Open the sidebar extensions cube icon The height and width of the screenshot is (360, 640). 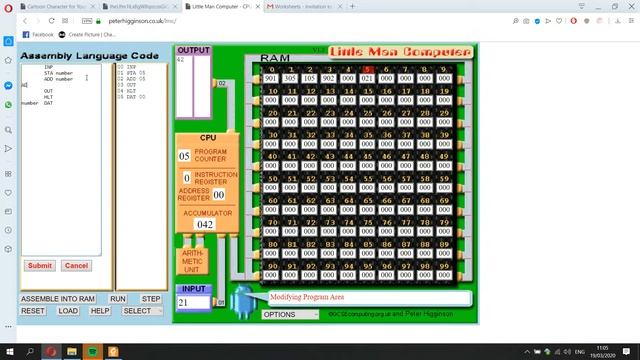(8, 249)
